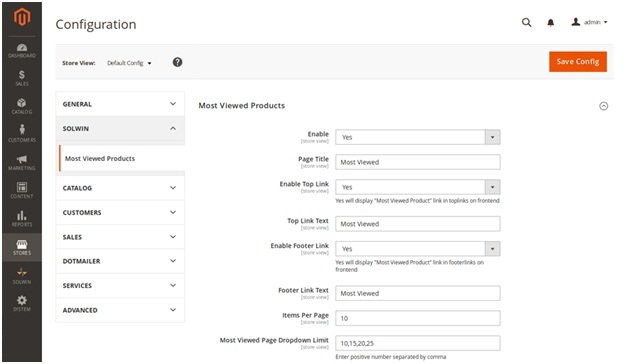Click the Magento logo
Viewport: 628px width, 364px height.
point(22,17)
